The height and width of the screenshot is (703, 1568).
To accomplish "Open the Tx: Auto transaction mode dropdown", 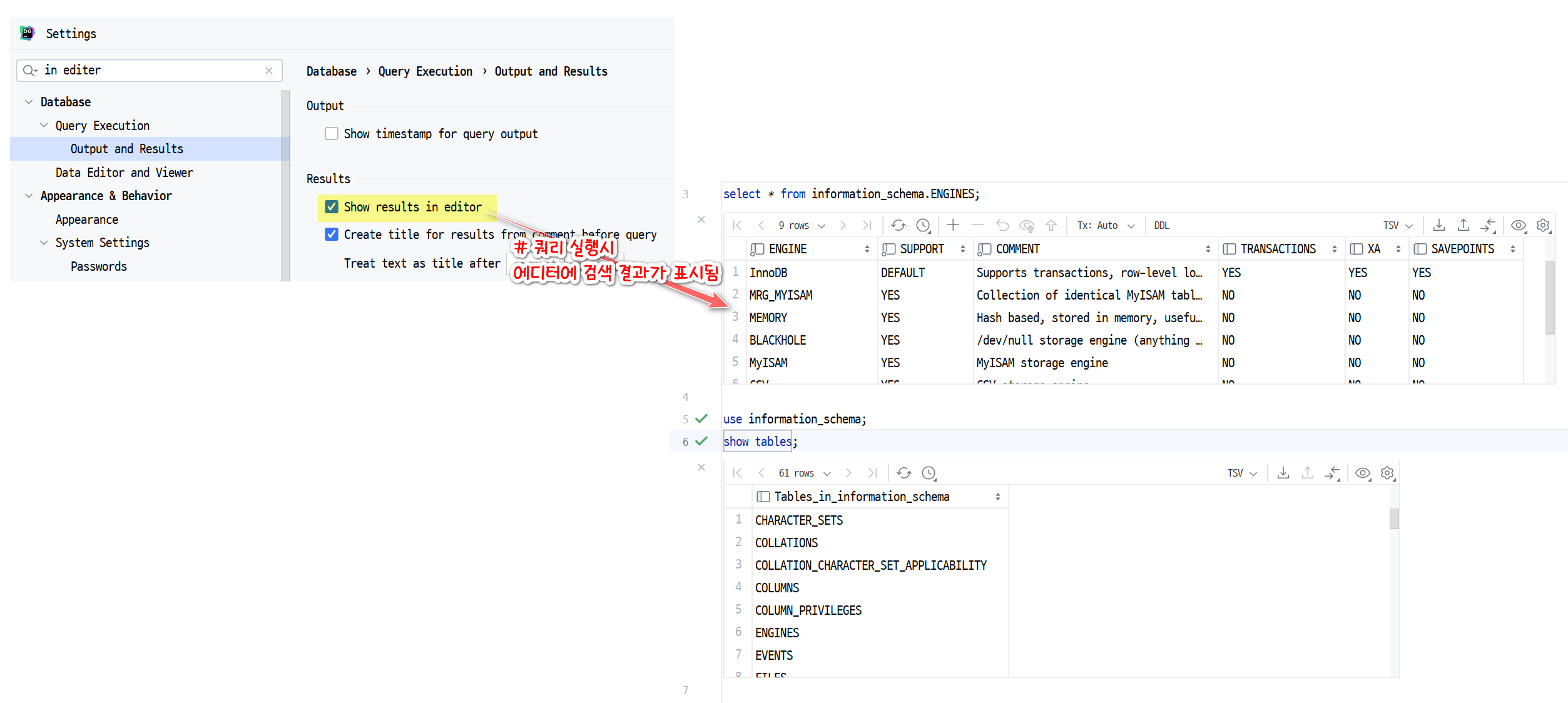I will 1106,225.
